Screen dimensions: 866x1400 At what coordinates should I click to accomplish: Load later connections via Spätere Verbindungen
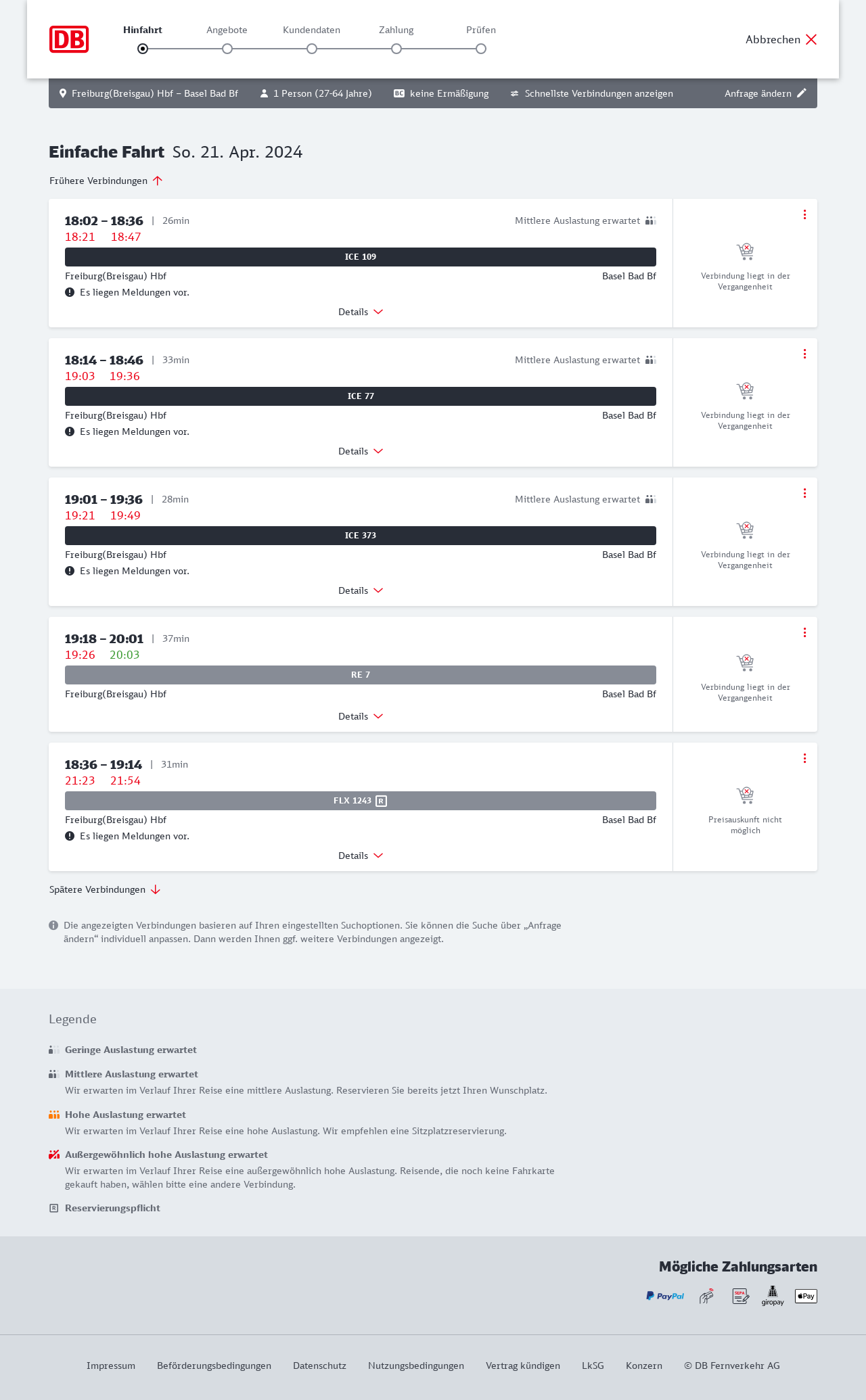coord(105,889)
